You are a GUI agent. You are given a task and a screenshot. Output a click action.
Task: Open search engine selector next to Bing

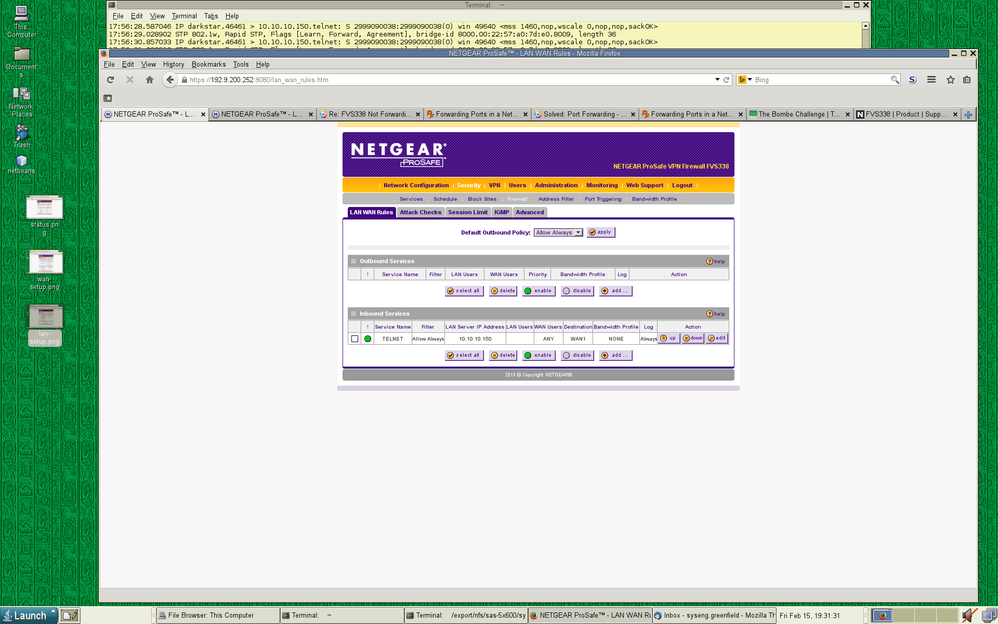click(745, 80)
